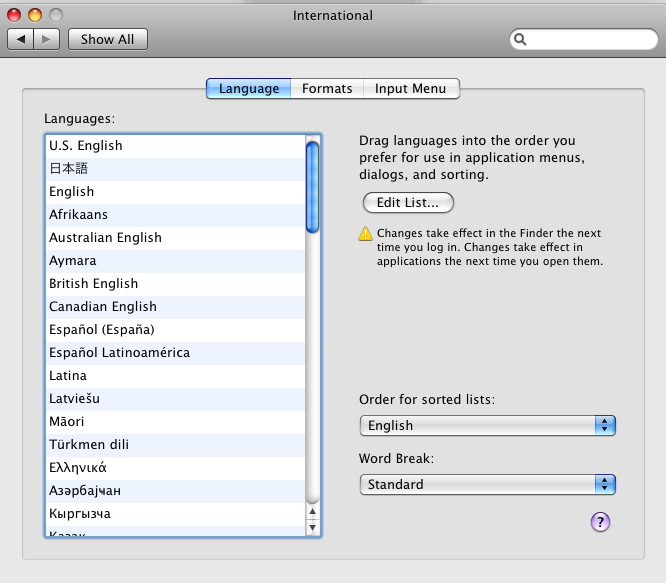This screenshot has width=666, height=583.
Task: Select 日本語 in the languages list
Action: [x=175, y=169]
